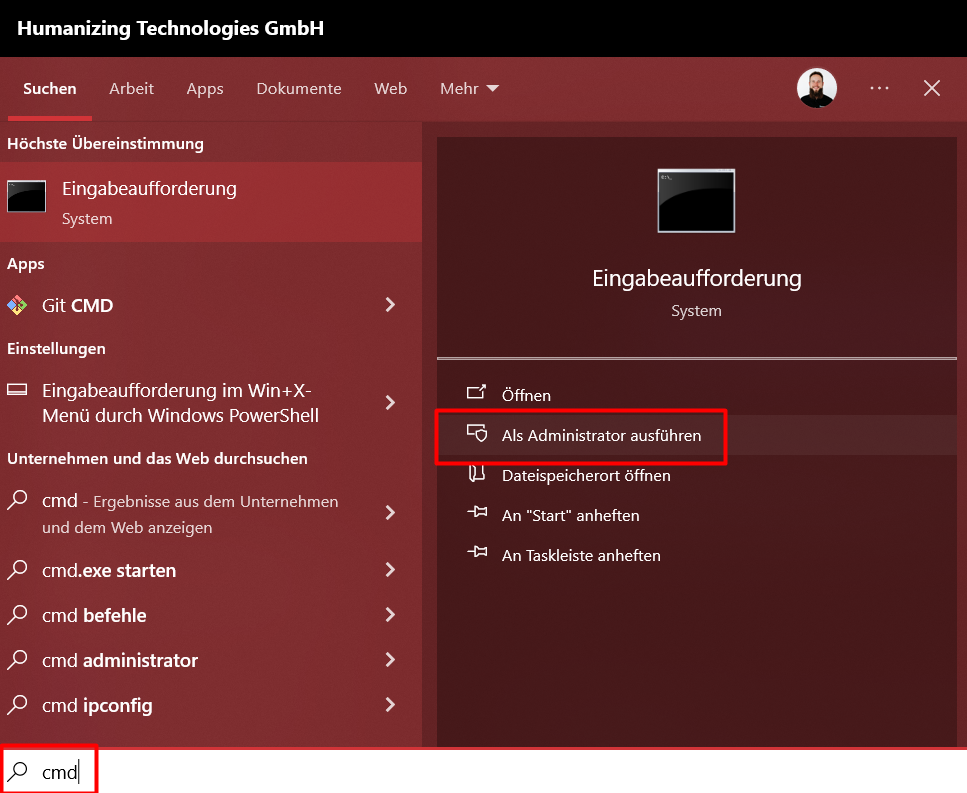Expand the cmd.exe starten chevron

pyautogui.click(x=390, y=570)
